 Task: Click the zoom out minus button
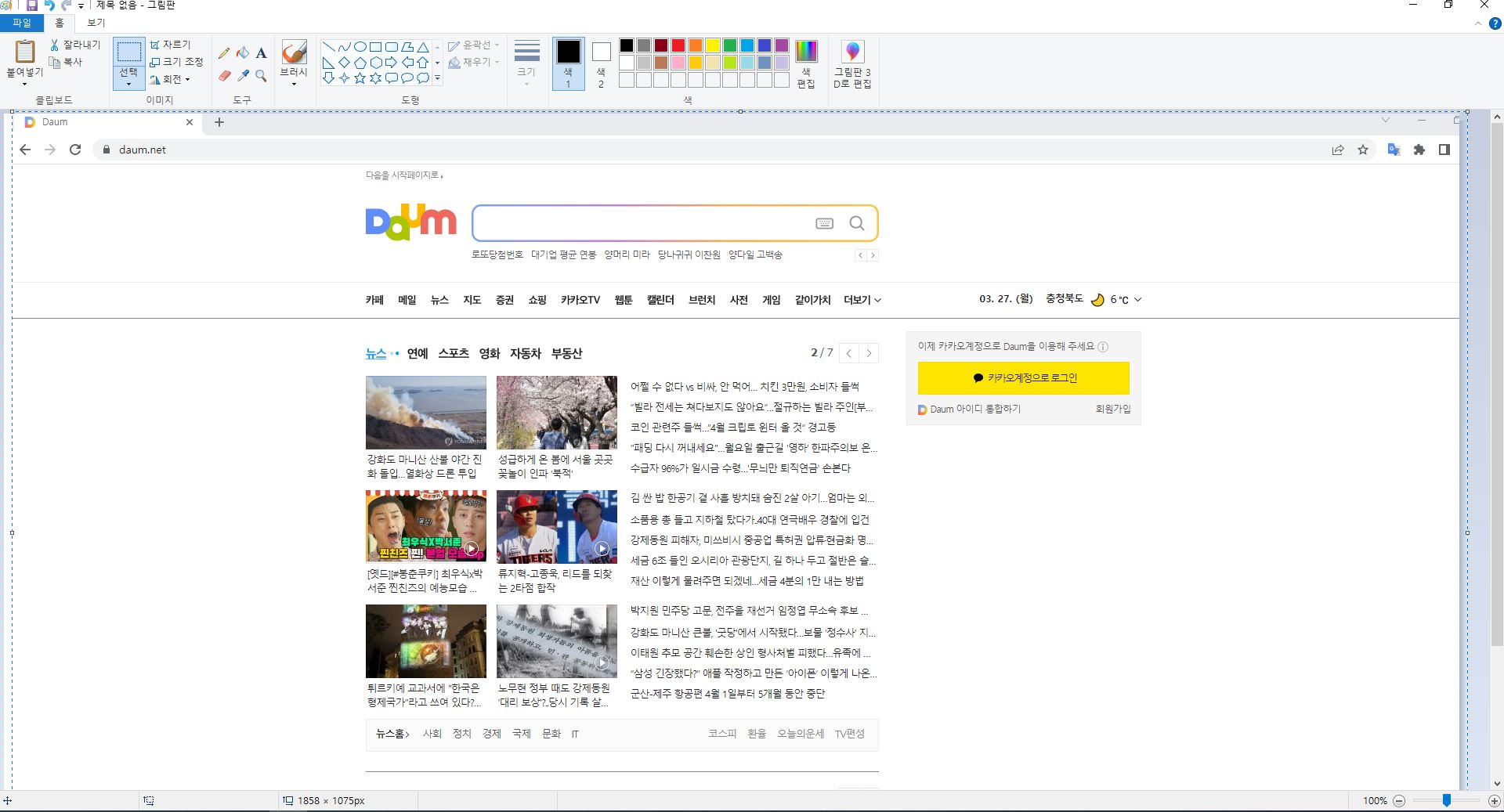[x=1399, y=800]
